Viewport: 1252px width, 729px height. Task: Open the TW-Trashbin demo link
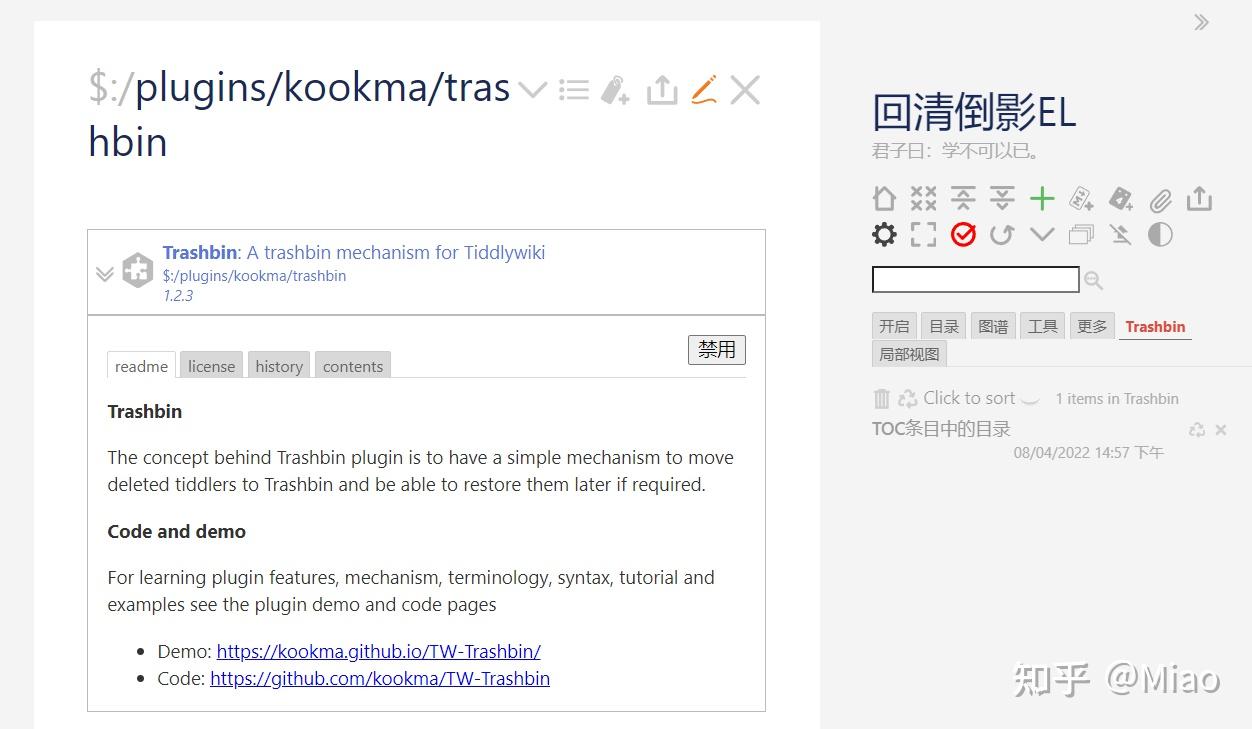pyautogui.click(x=378, y=651)
